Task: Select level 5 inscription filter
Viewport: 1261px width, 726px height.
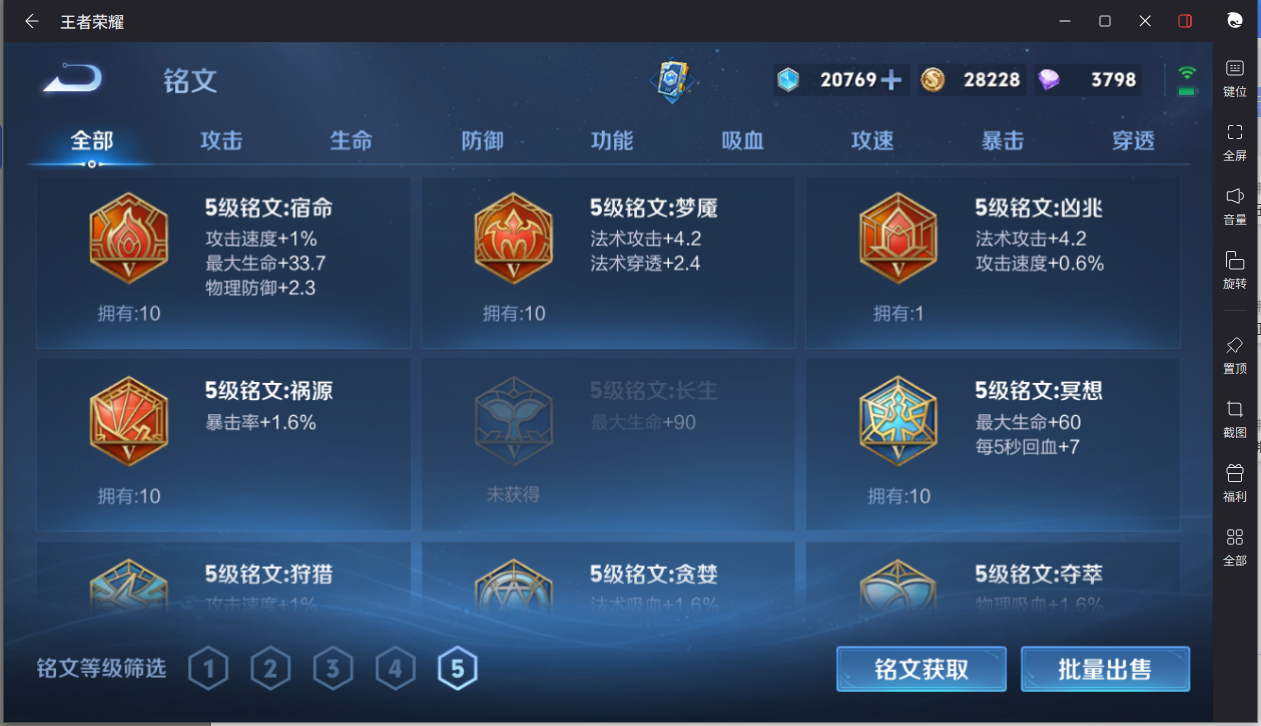Action: 457,669
